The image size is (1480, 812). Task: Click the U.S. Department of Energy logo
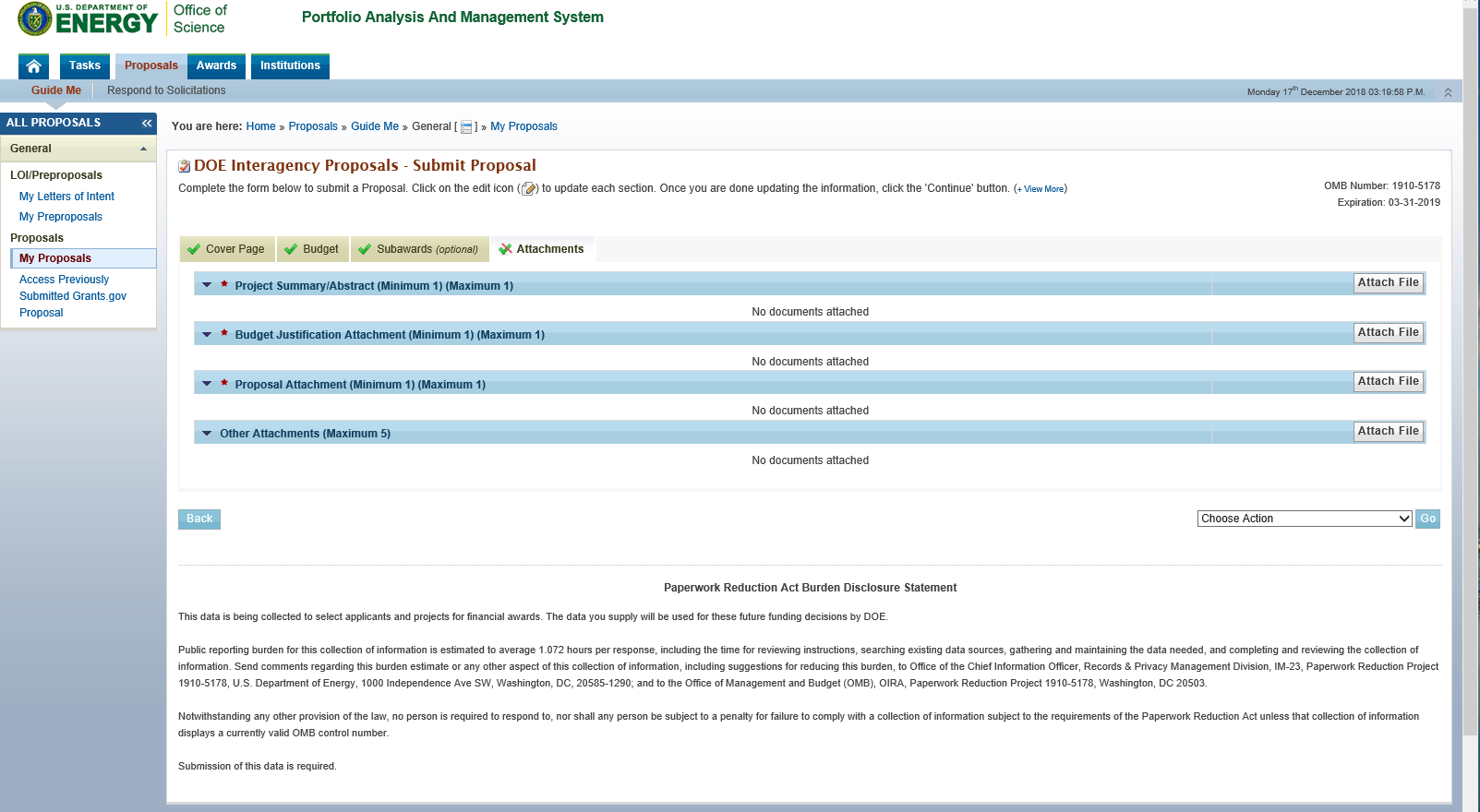tap(89, 18)
